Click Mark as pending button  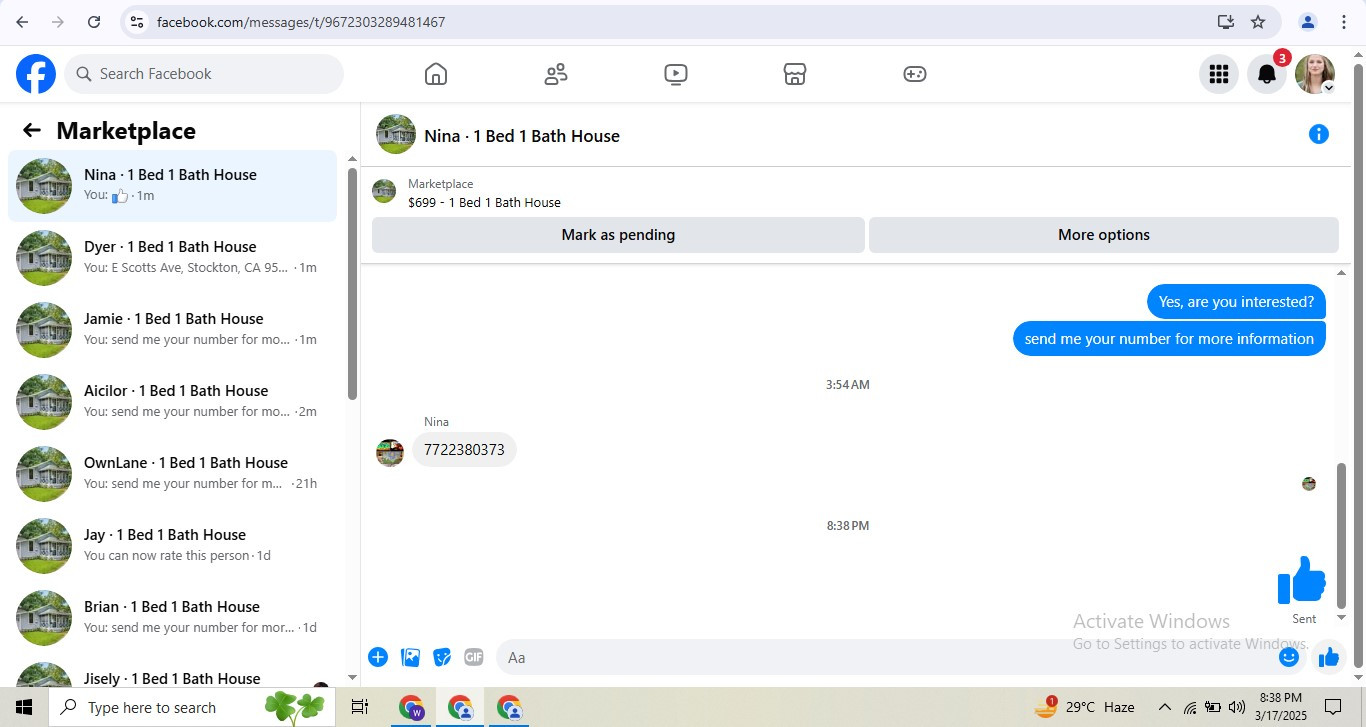pos(618,235)
